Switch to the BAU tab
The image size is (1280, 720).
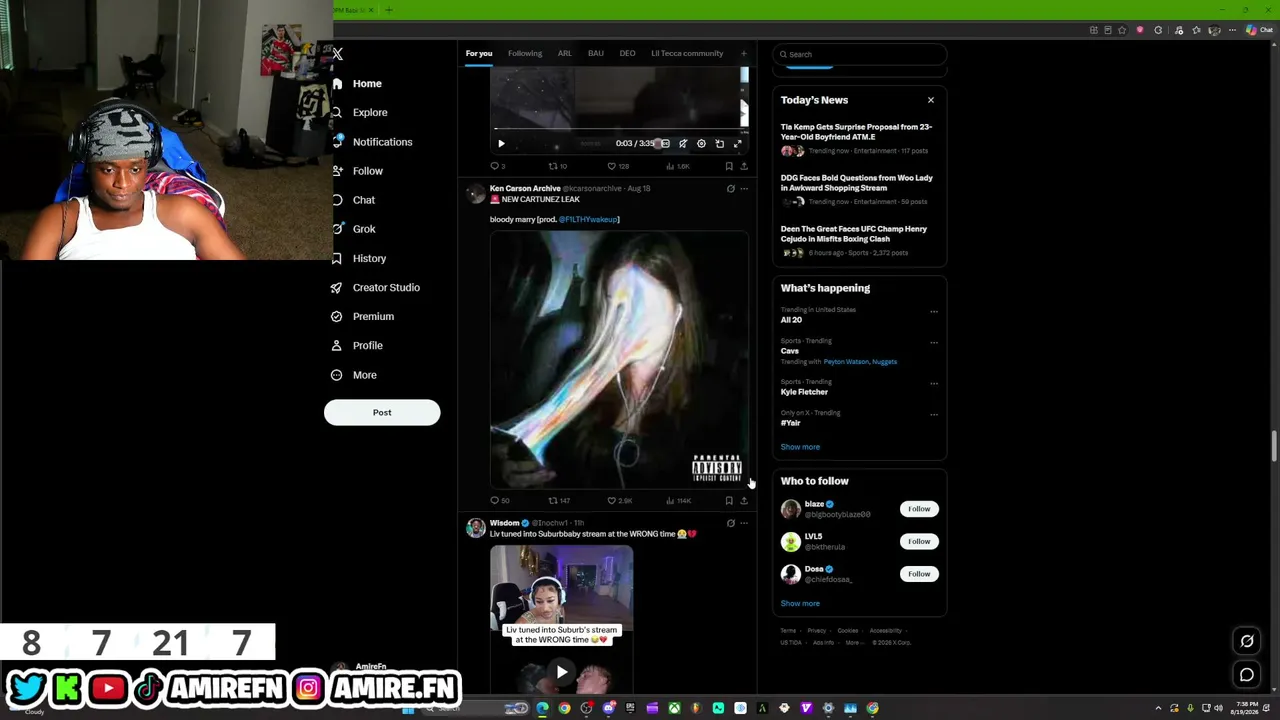click(596, 54)
